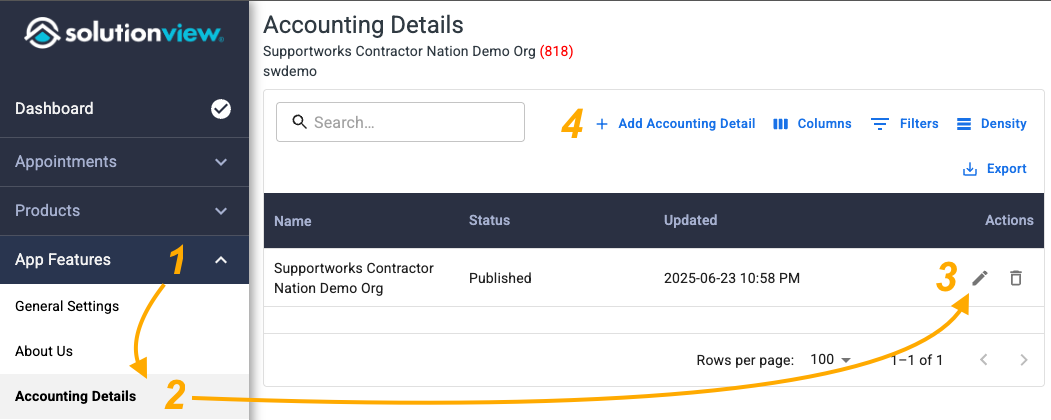Screen dimensions: 1051x420
Task: Open the Density button label
Action: pyautogui.click(x=1003, y=124)
